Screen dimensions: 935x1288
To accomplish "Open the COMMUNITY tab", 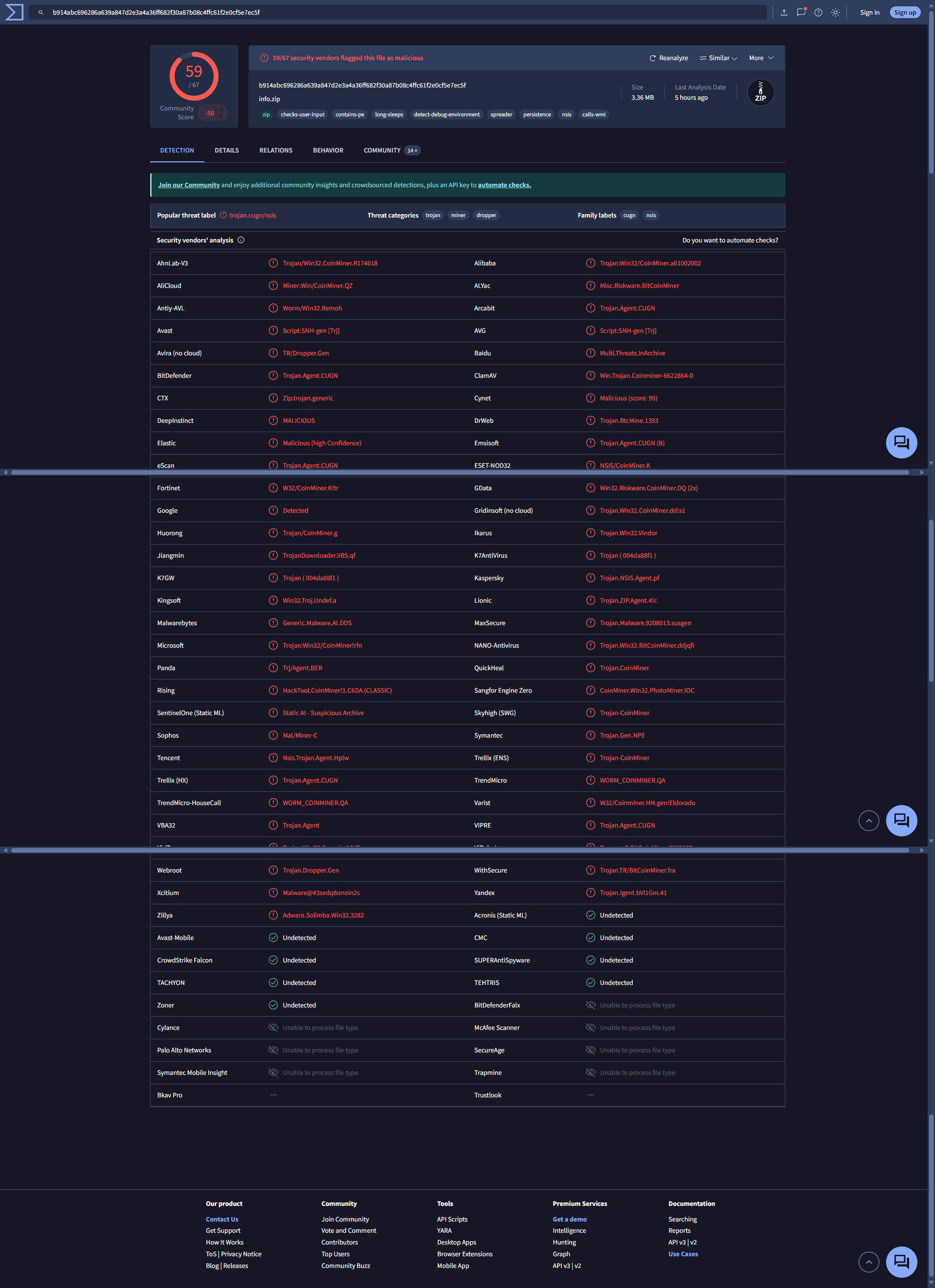I will click(x=392, y=151).
